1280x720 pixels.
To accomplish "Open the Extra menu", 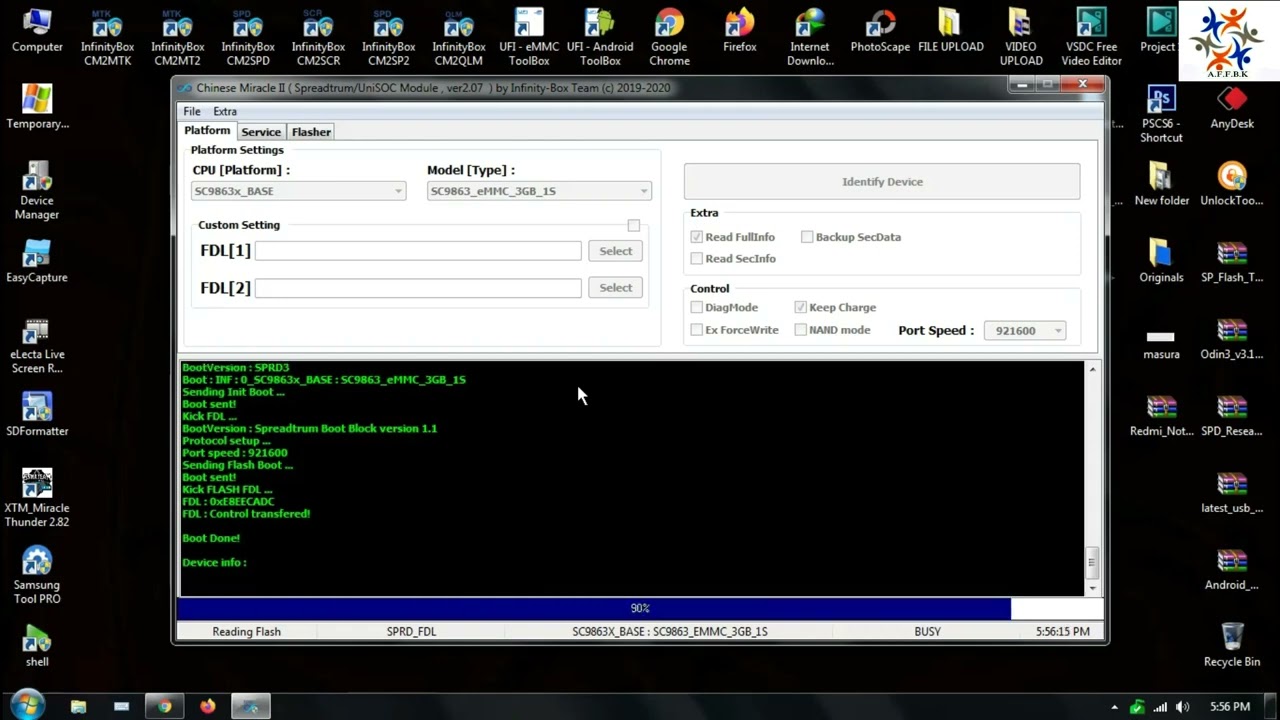I will (225, 111).
